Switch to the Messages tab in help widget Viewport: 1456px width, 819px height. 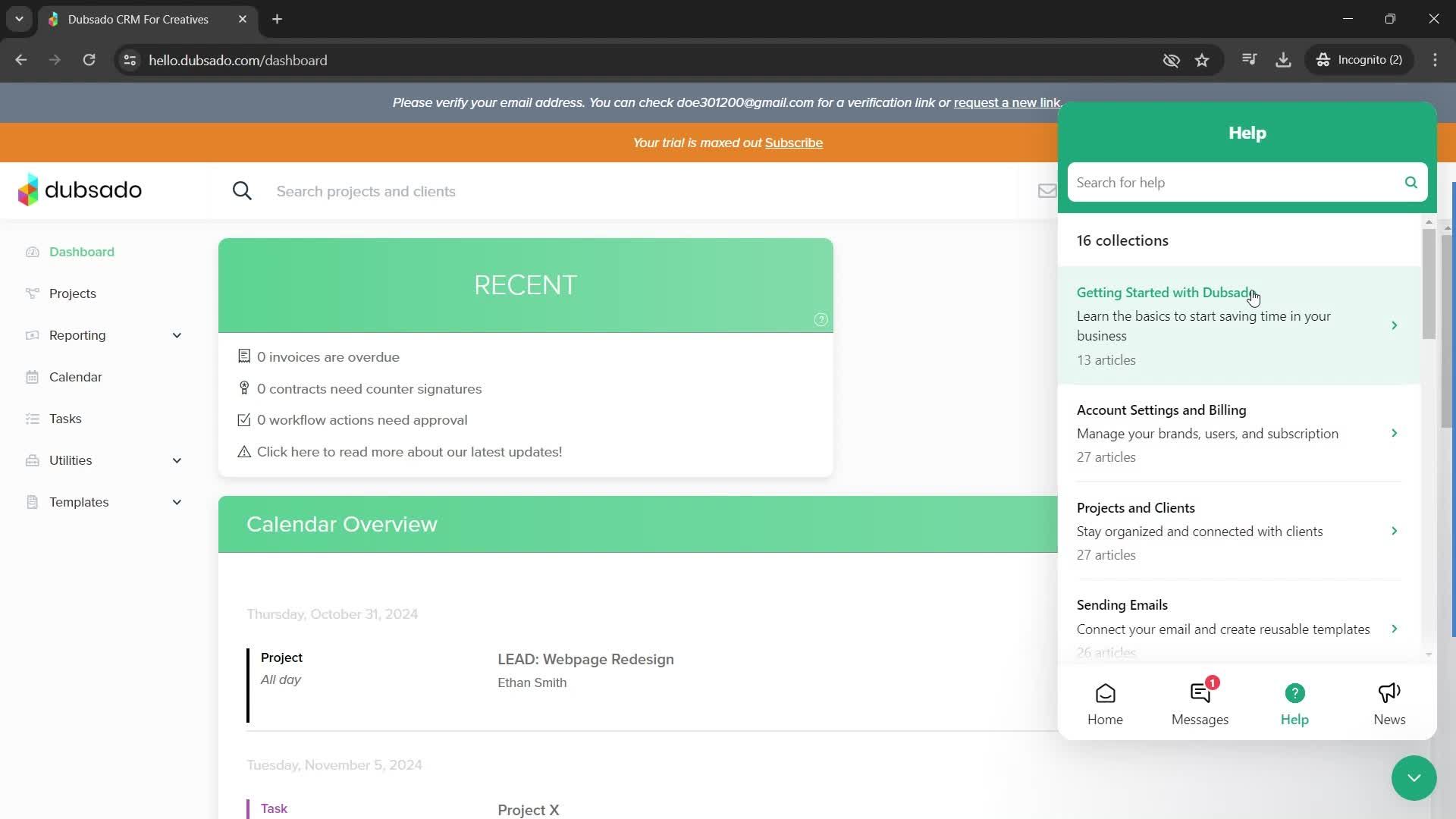tap(1200, 704)
